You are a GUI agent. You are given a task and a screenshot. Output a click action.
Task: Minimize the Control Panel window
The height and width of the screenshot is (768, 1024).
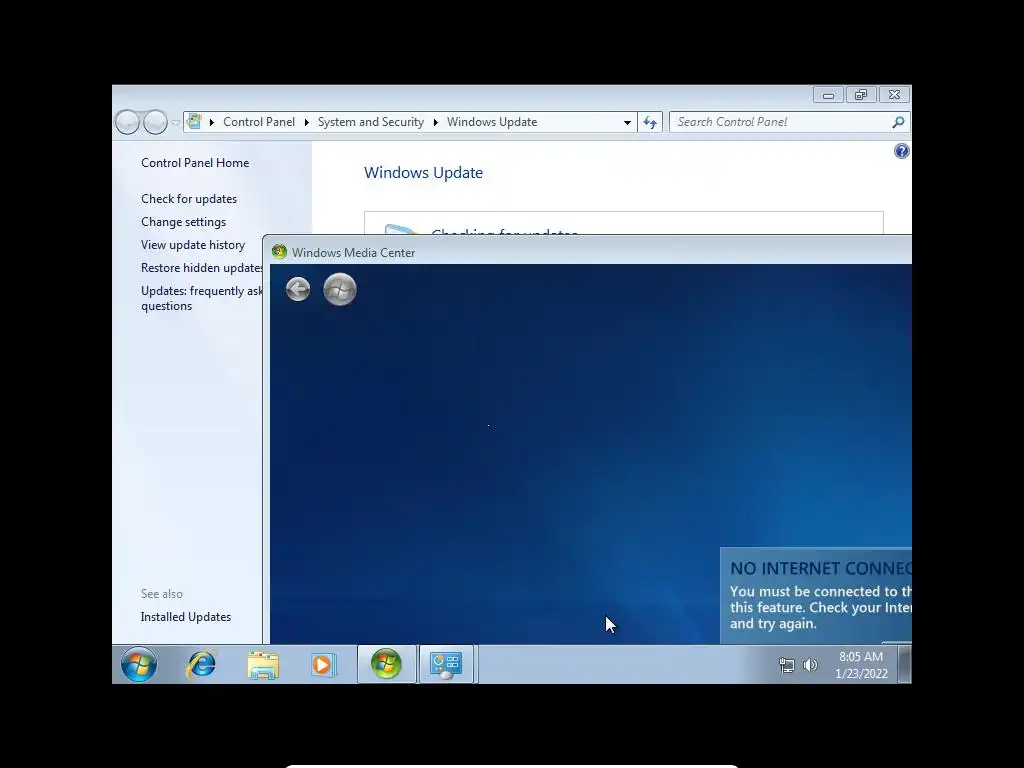(828, 95)
